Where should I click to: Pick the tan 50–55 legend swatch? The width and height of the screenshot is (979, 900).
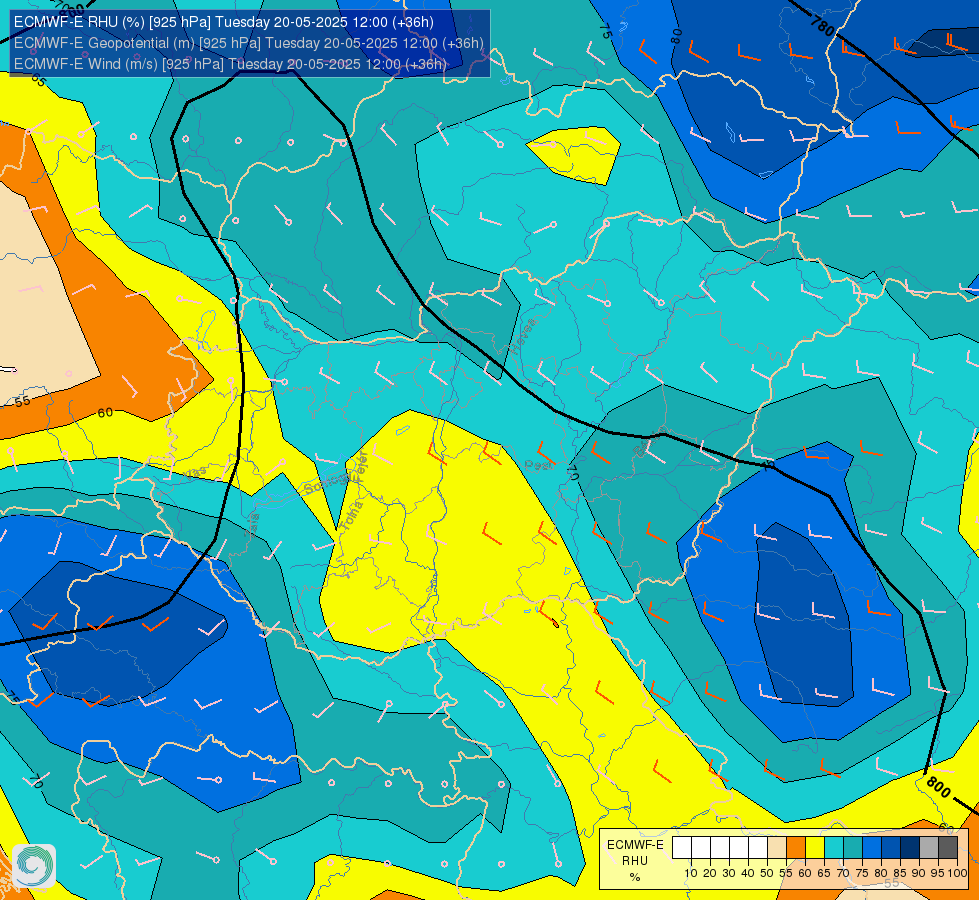tap(777, 848)
